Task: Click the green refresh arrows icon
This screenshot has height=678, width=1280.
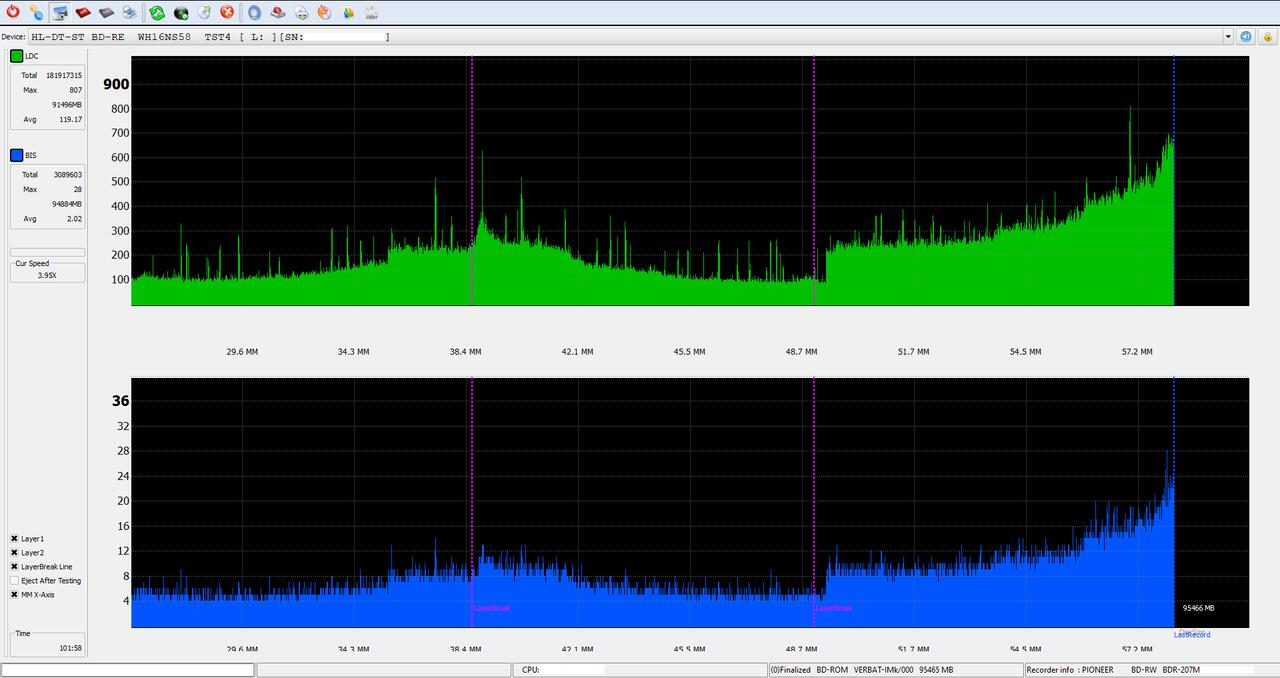Action: [158, 13]
